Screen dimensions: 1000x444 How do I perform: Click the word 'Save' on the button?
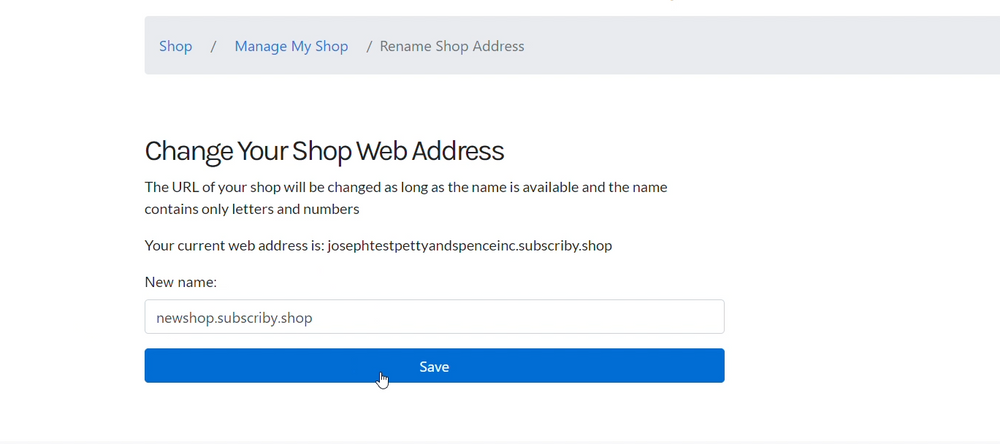(x=434, y=366)
